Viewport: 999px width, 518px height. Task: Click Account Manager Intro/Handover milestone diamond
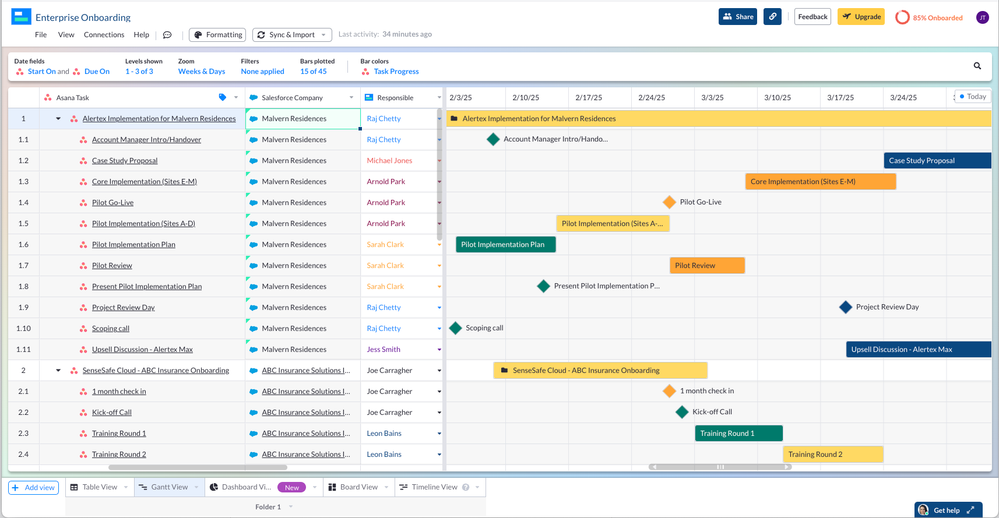492,139
